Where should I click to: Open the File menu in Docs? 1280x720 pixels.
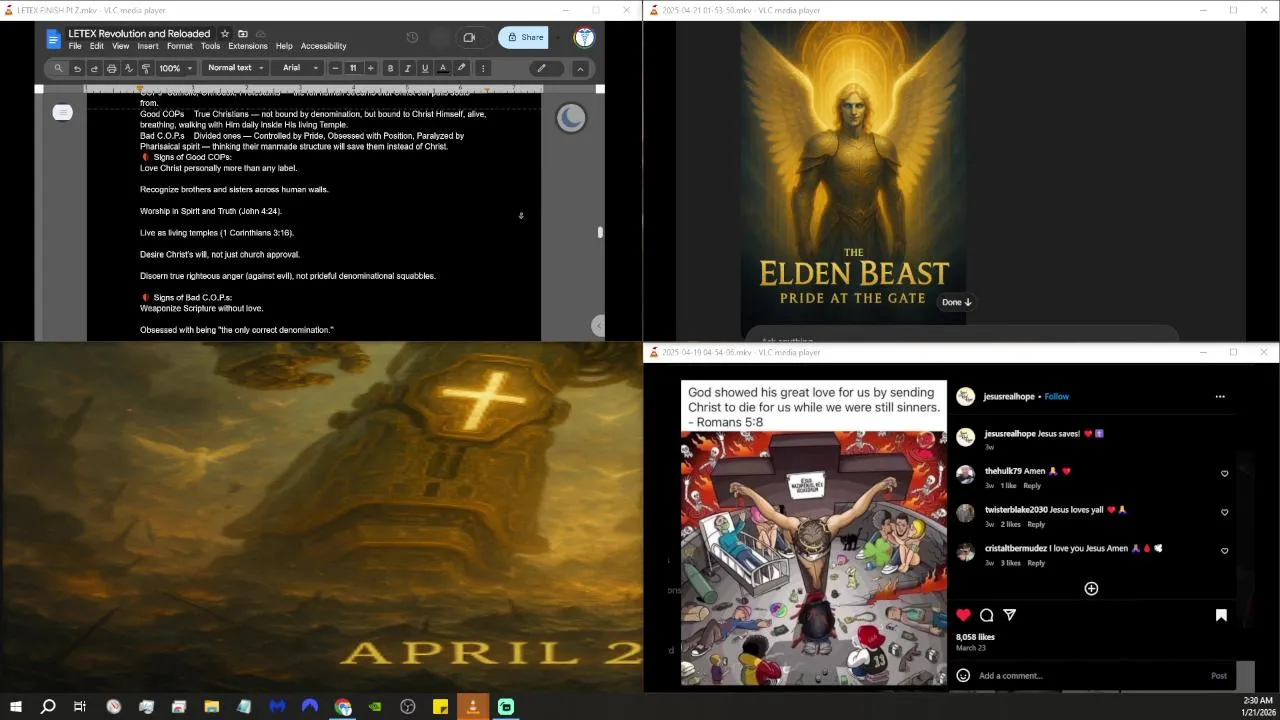(75, 46)
